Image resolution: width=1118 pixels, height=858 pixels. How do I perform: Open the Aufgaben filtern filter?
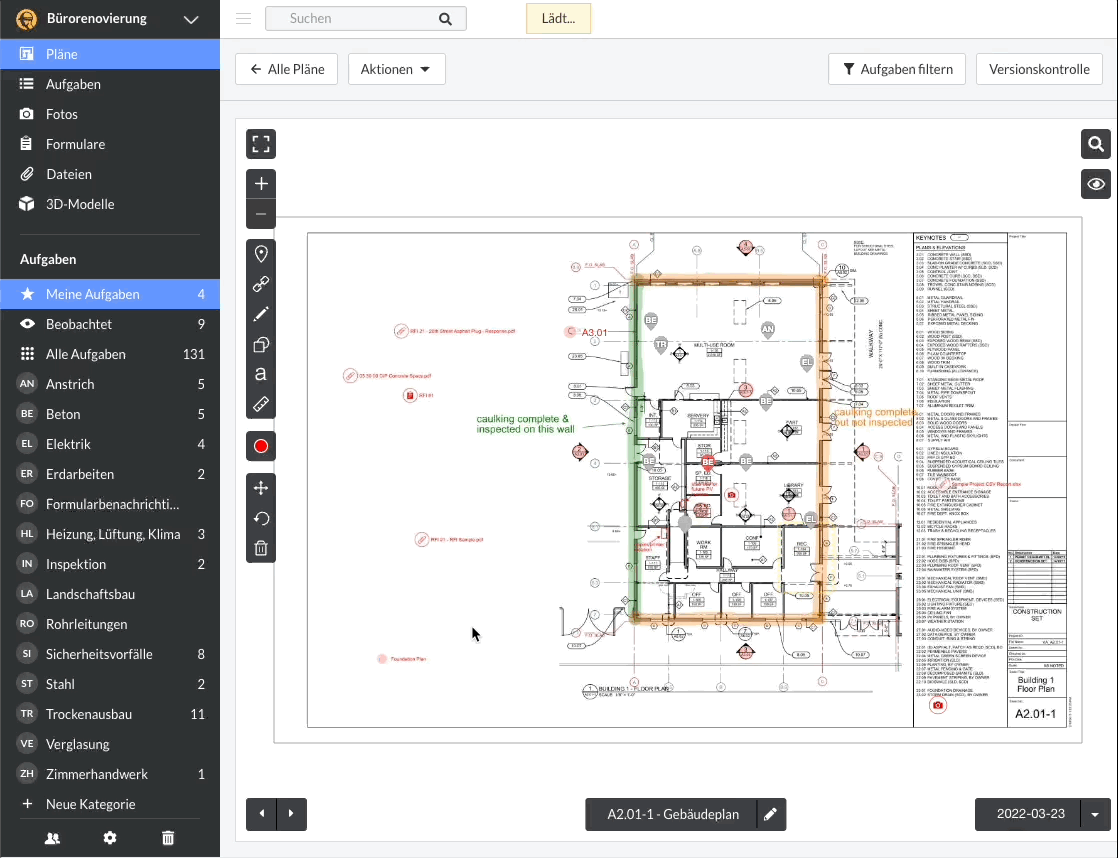pyautogui.click(x=897, y=69)
